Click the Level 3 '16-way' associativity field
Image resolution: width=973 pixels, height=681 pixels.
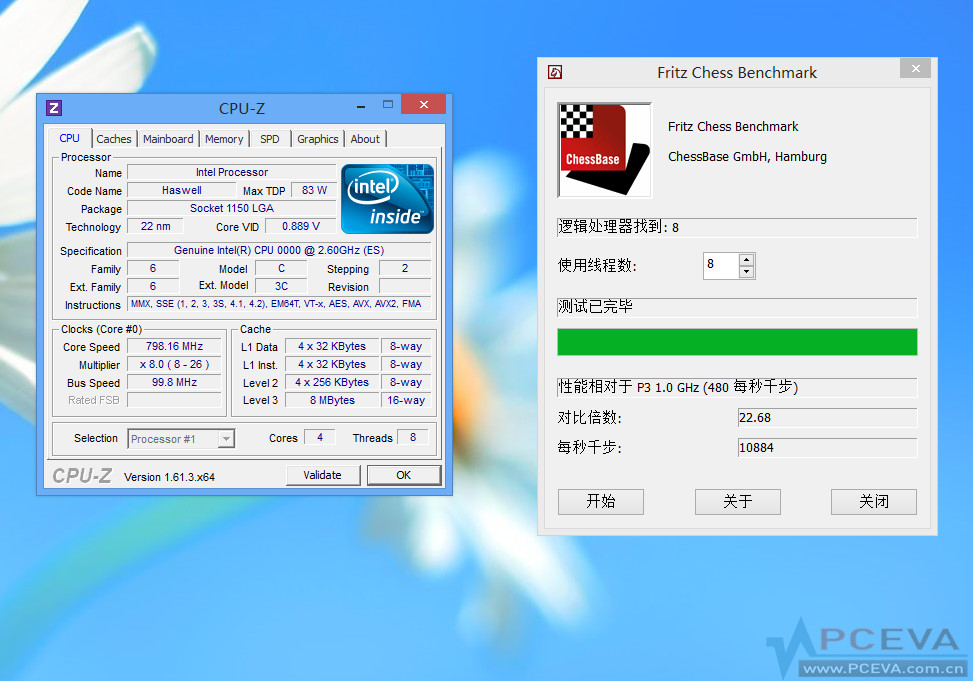pyautogui.click(x=406, y=400)
